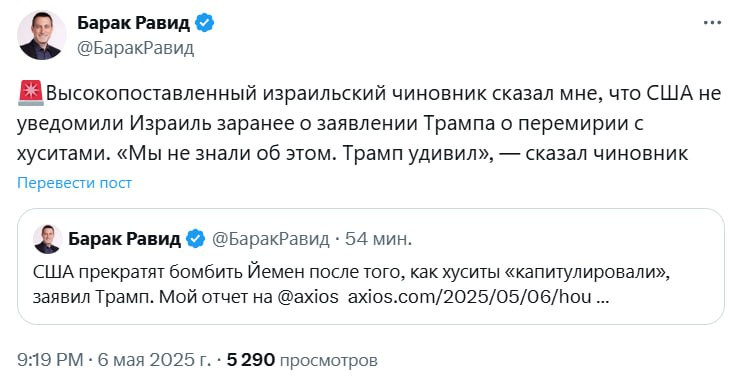Open the @БаракРавид handle under the name
This screenshot has width=743, height=383.
(x=136, y=48)
